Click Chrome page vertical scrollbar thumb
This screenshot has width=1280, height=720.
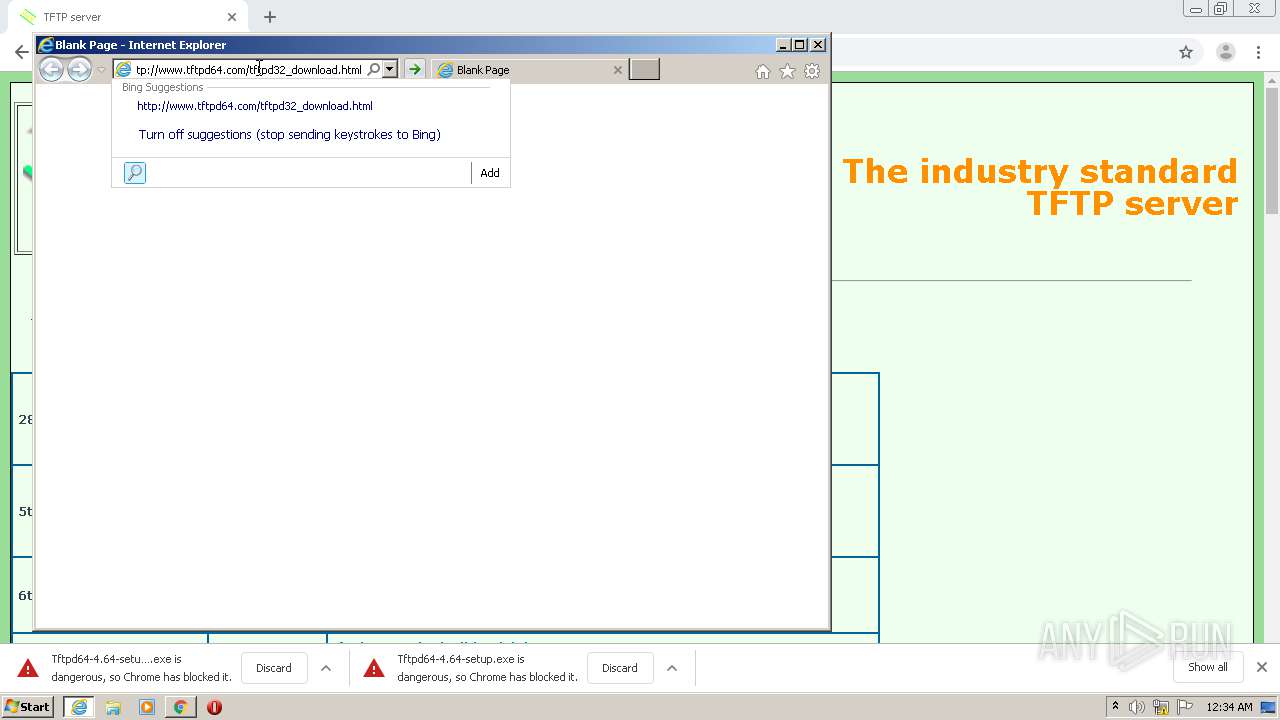click(x=1272, y=150)
